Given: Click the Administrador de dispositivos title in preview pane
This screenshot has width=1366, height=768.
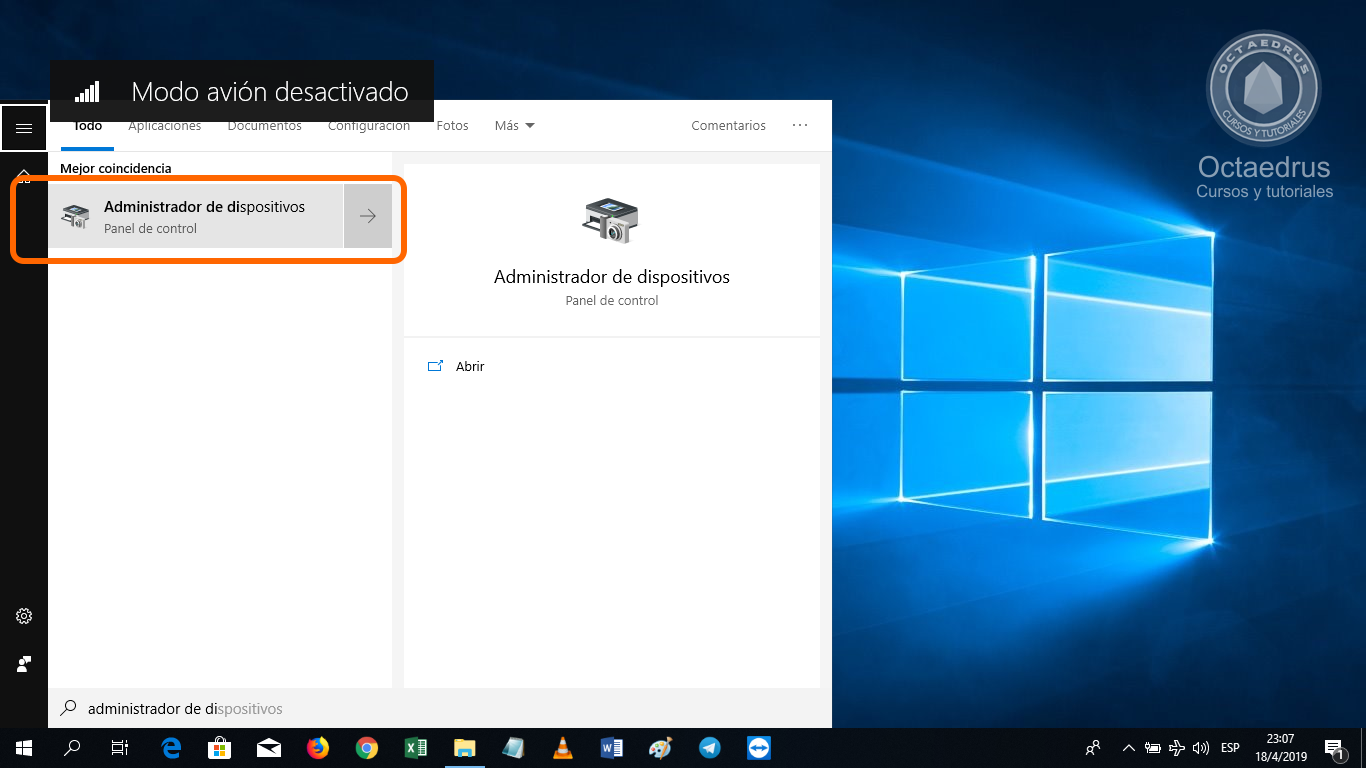Looking at the screenshot, I should 612,277.
